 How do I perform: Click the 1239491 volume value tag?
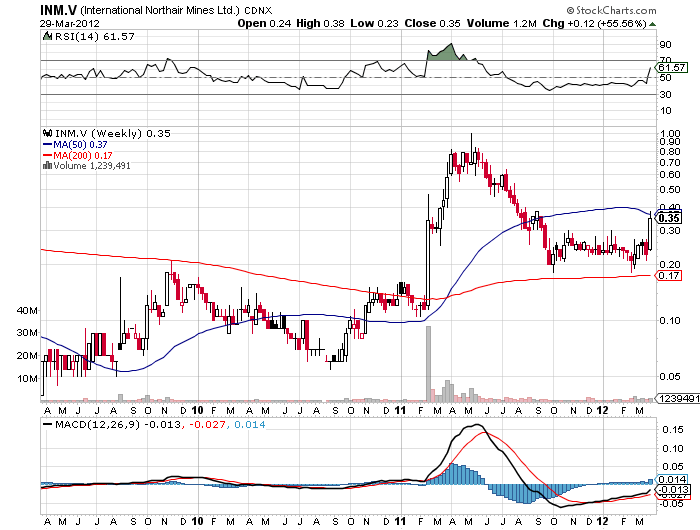click(x=672, y=399)
